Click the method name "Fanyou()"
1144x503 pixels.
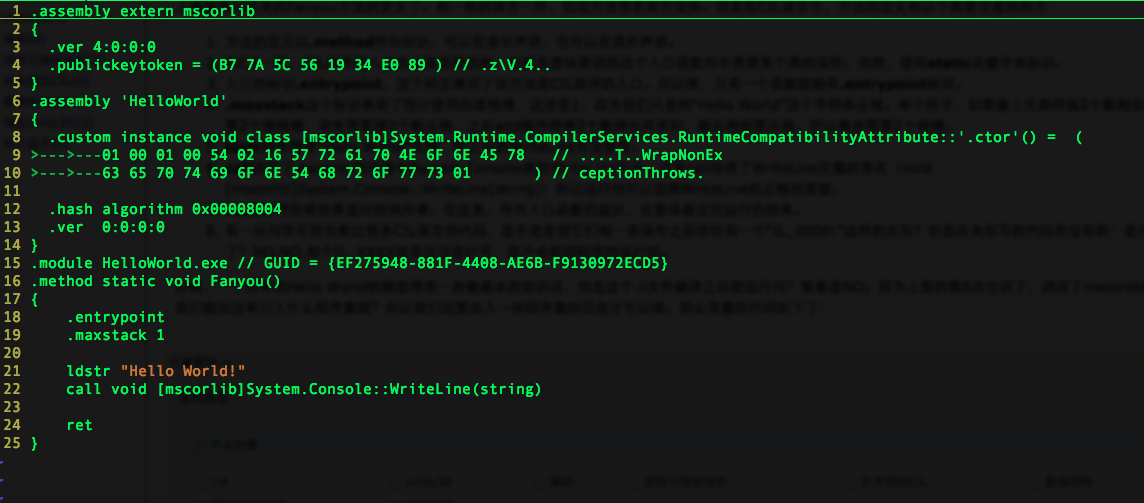pos(245,280)
